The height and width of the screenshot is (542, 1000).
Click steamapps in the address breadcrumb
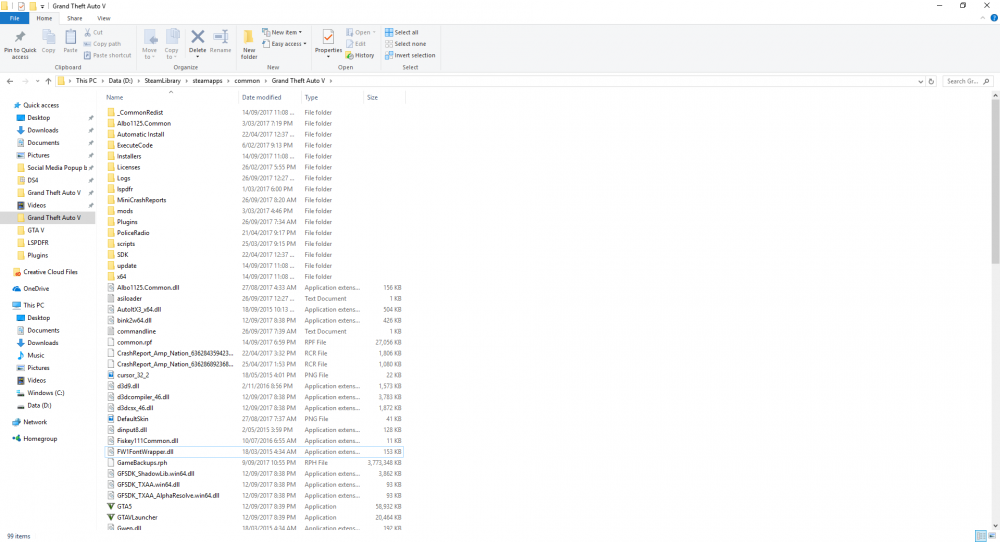pos(207,81)
